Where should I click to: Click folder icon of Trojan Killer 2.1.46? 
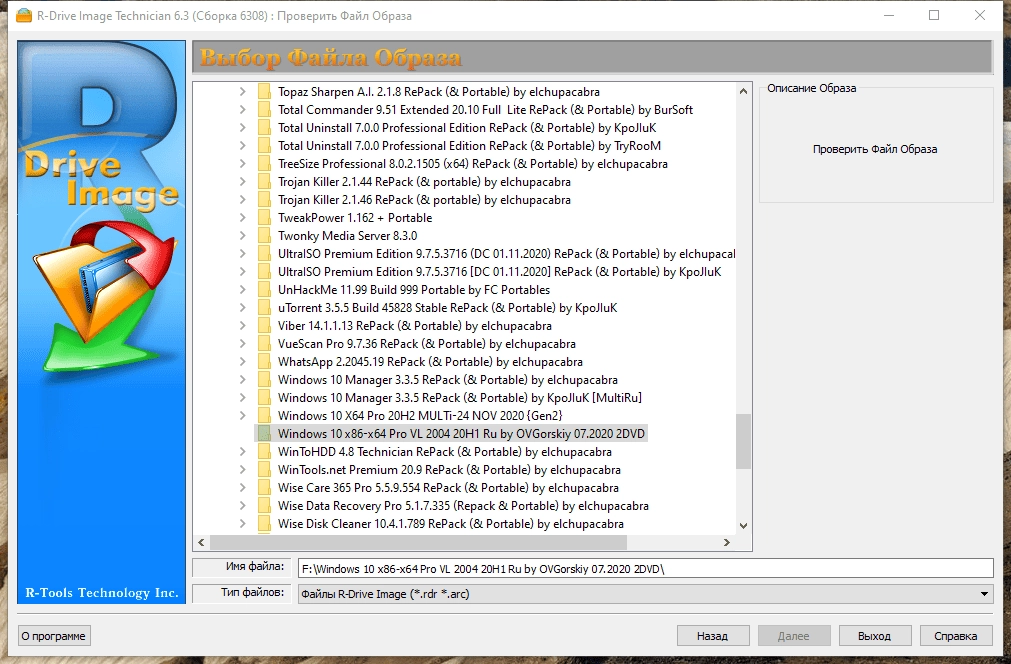(264, 200)
